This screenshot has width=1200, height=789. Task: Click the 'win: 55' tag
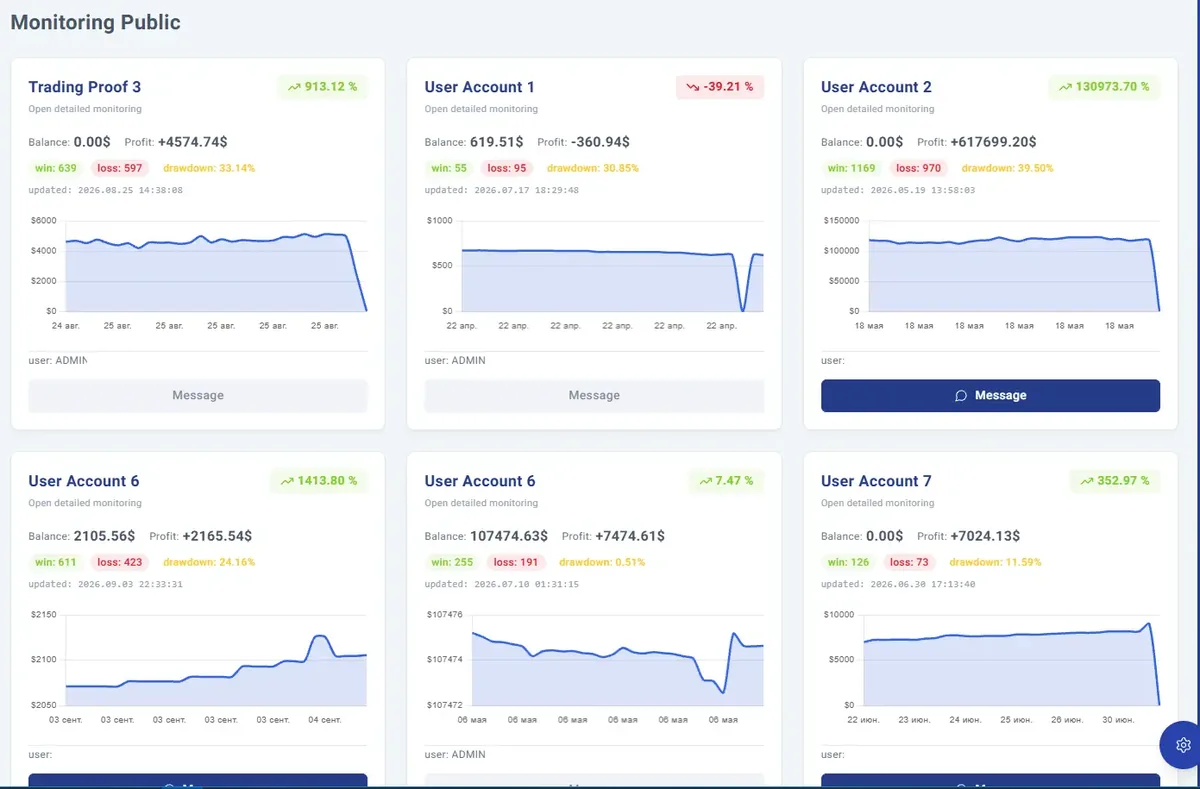449,168
